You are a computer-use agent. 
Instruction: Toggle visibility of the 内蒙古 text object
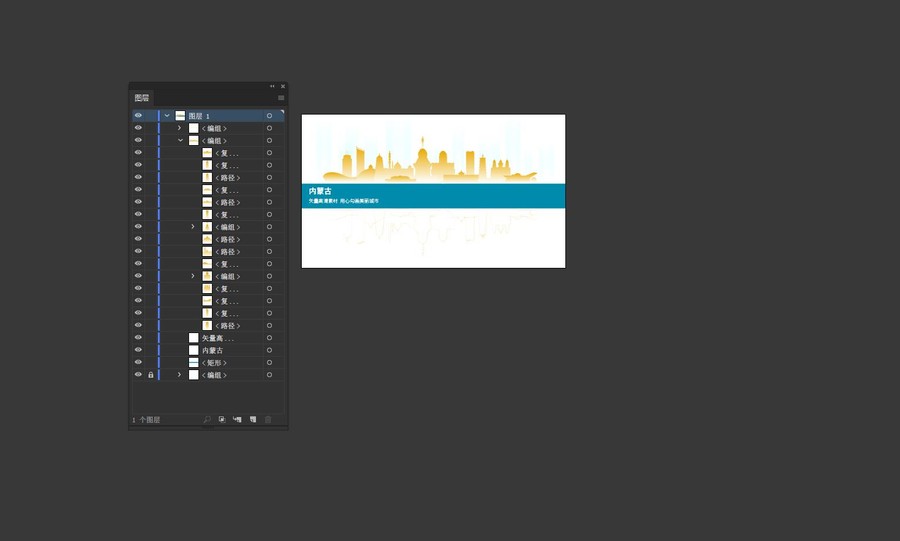click(138, 350)
